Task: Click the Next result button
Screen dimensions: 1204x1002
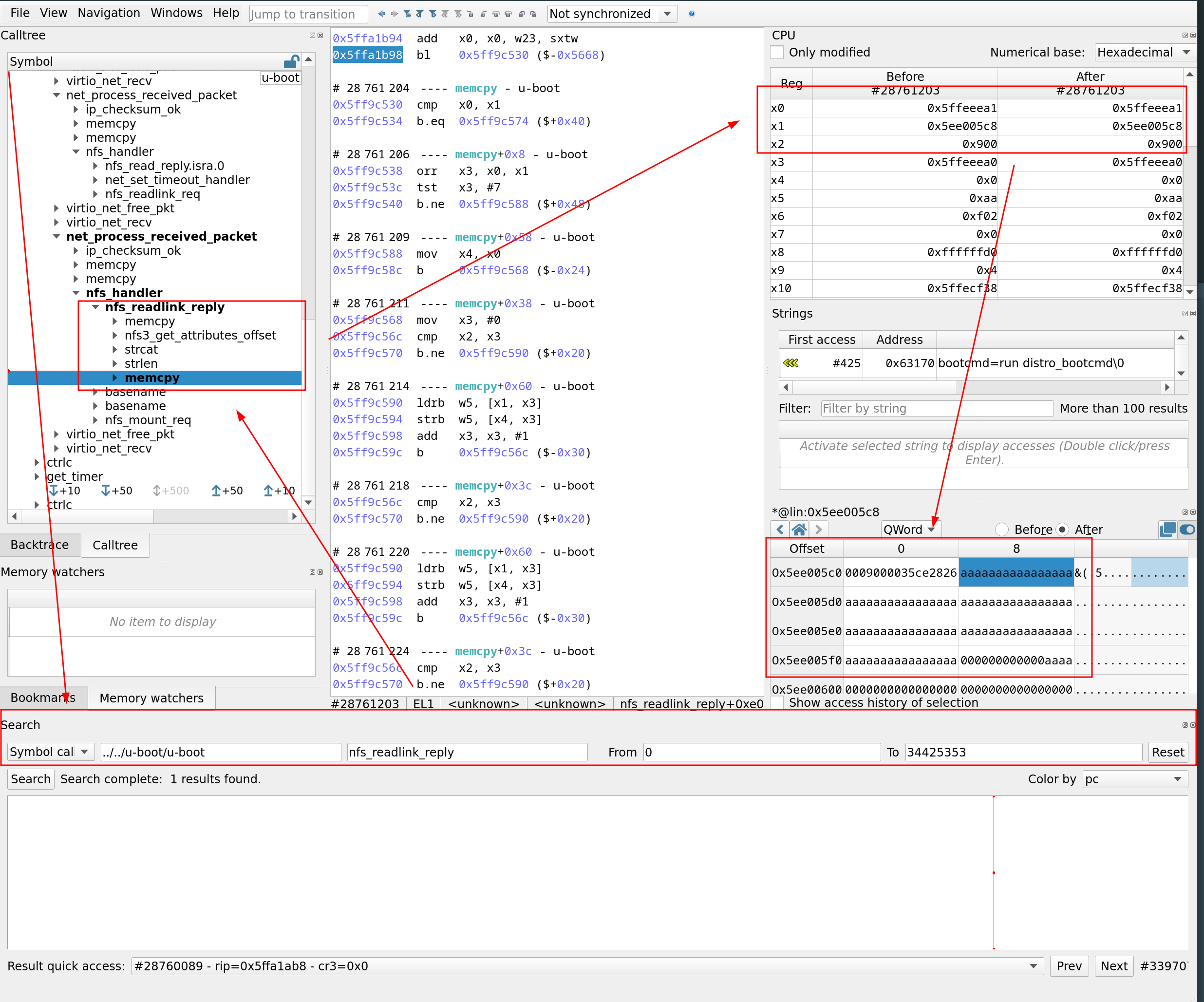Action: pos(1113,966)
